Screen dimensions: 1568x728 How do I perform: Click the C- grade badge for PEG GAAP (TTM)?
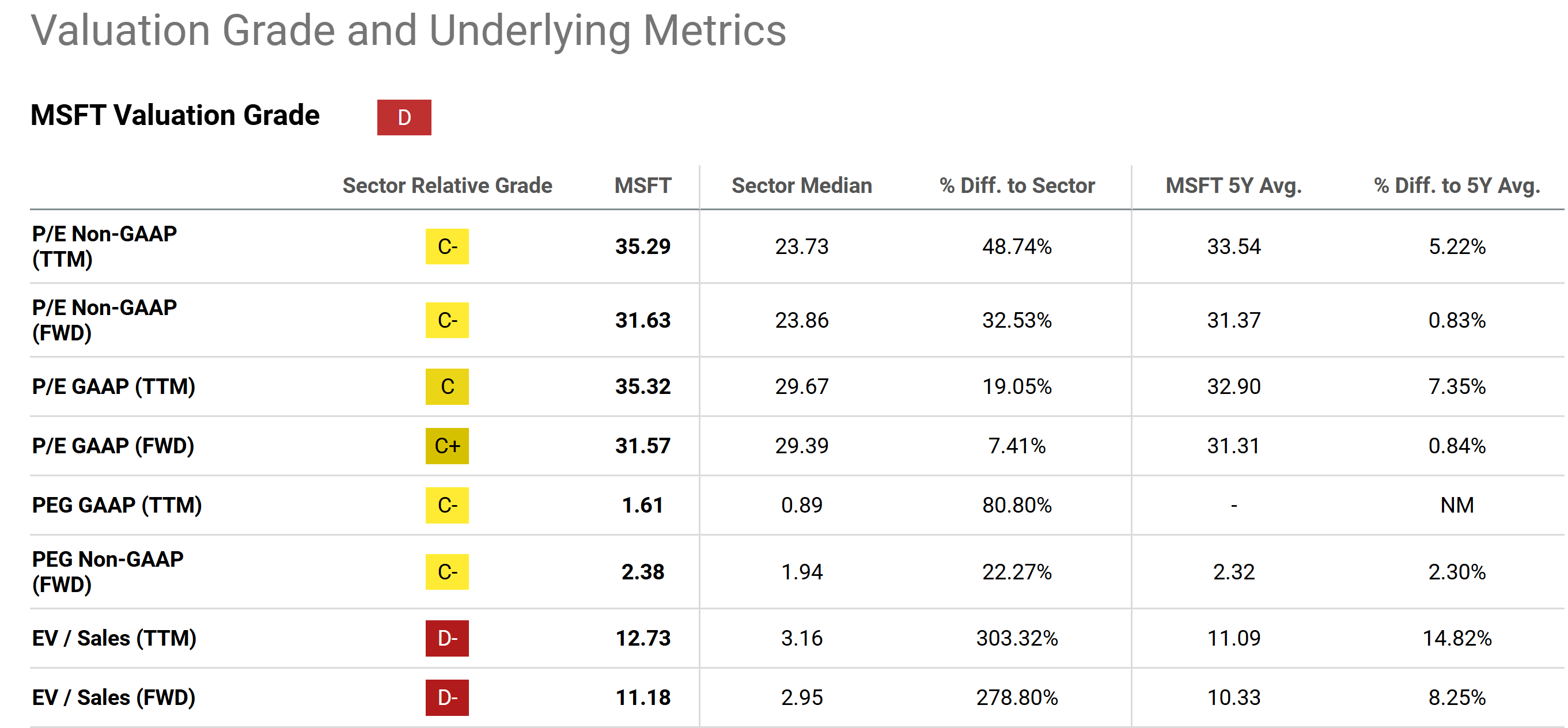point(447,505)
